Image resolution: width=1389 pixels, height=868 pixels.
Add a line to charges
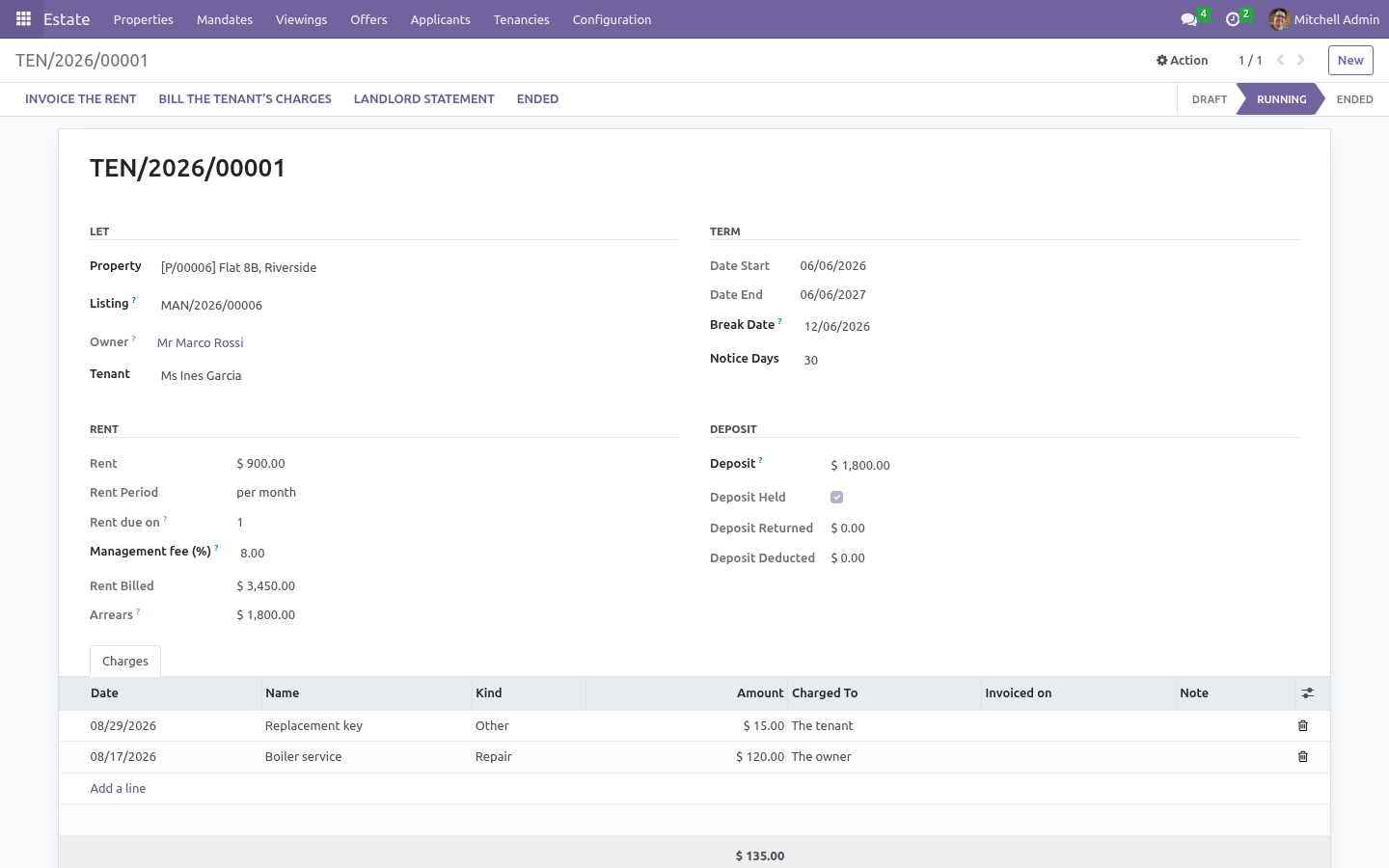(118, 789)
